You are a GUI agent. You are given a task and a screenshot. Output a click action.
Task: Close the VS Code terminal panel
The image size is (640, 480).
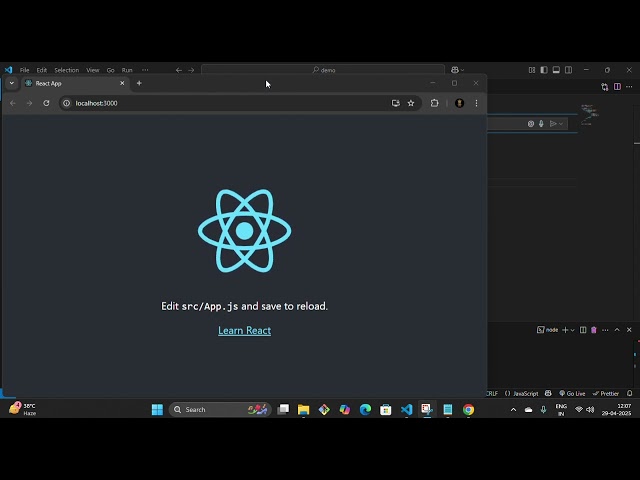point(629,330)
